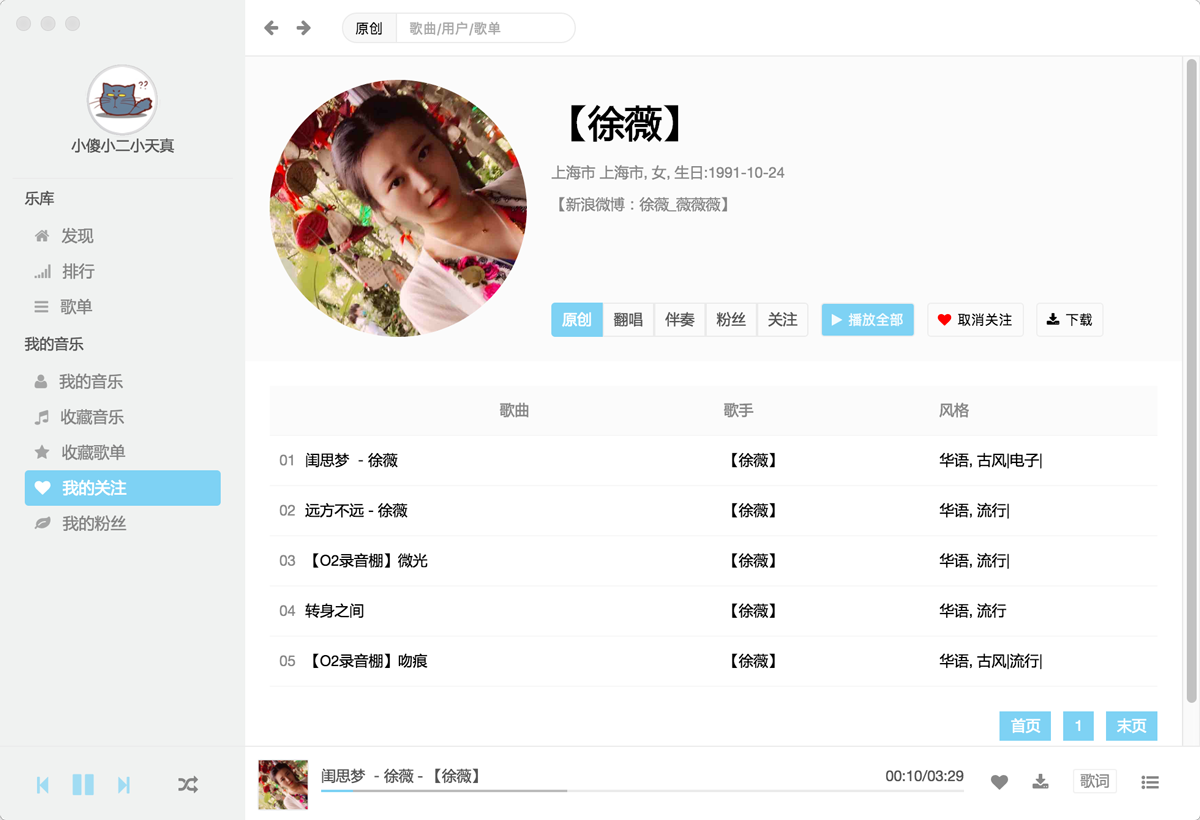
Task: Go to 末页 last page
Action: (1131, 726)
